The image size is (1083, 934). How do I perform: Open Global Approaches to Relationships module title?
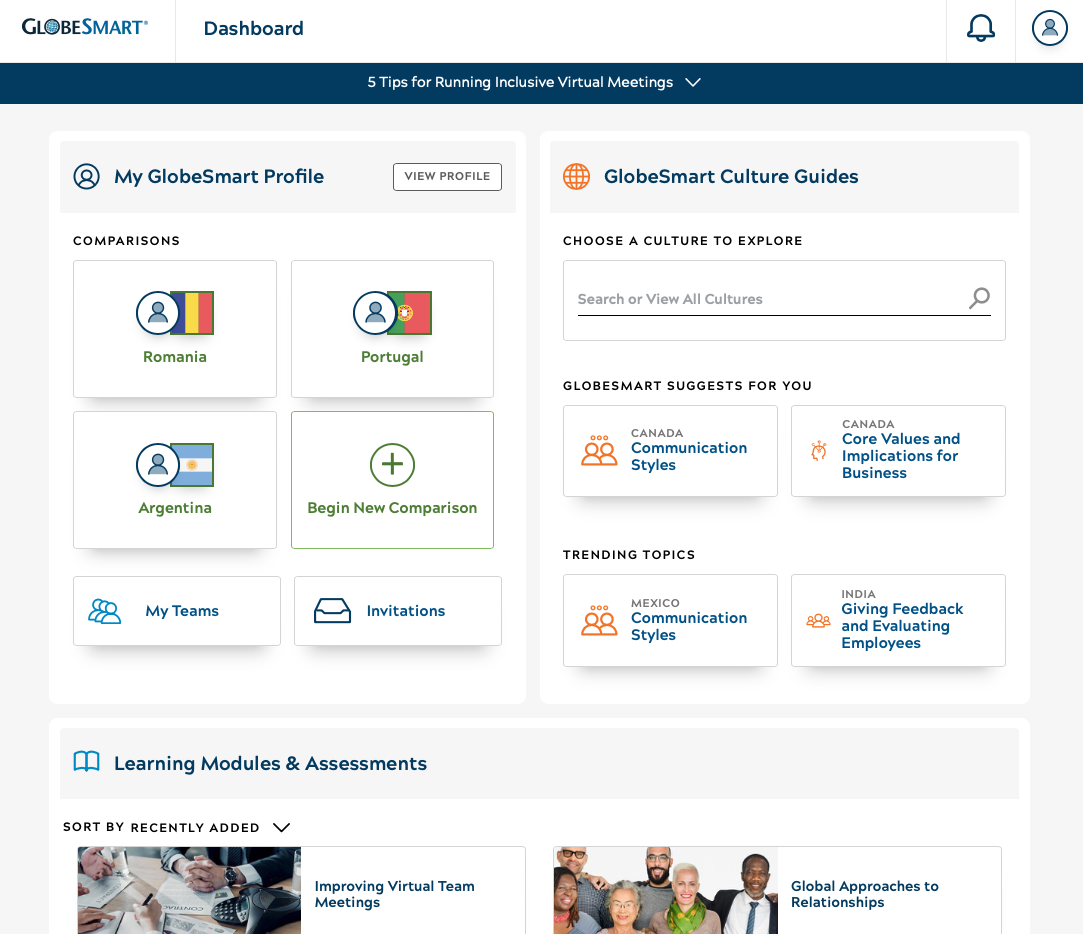click(865, 894)
